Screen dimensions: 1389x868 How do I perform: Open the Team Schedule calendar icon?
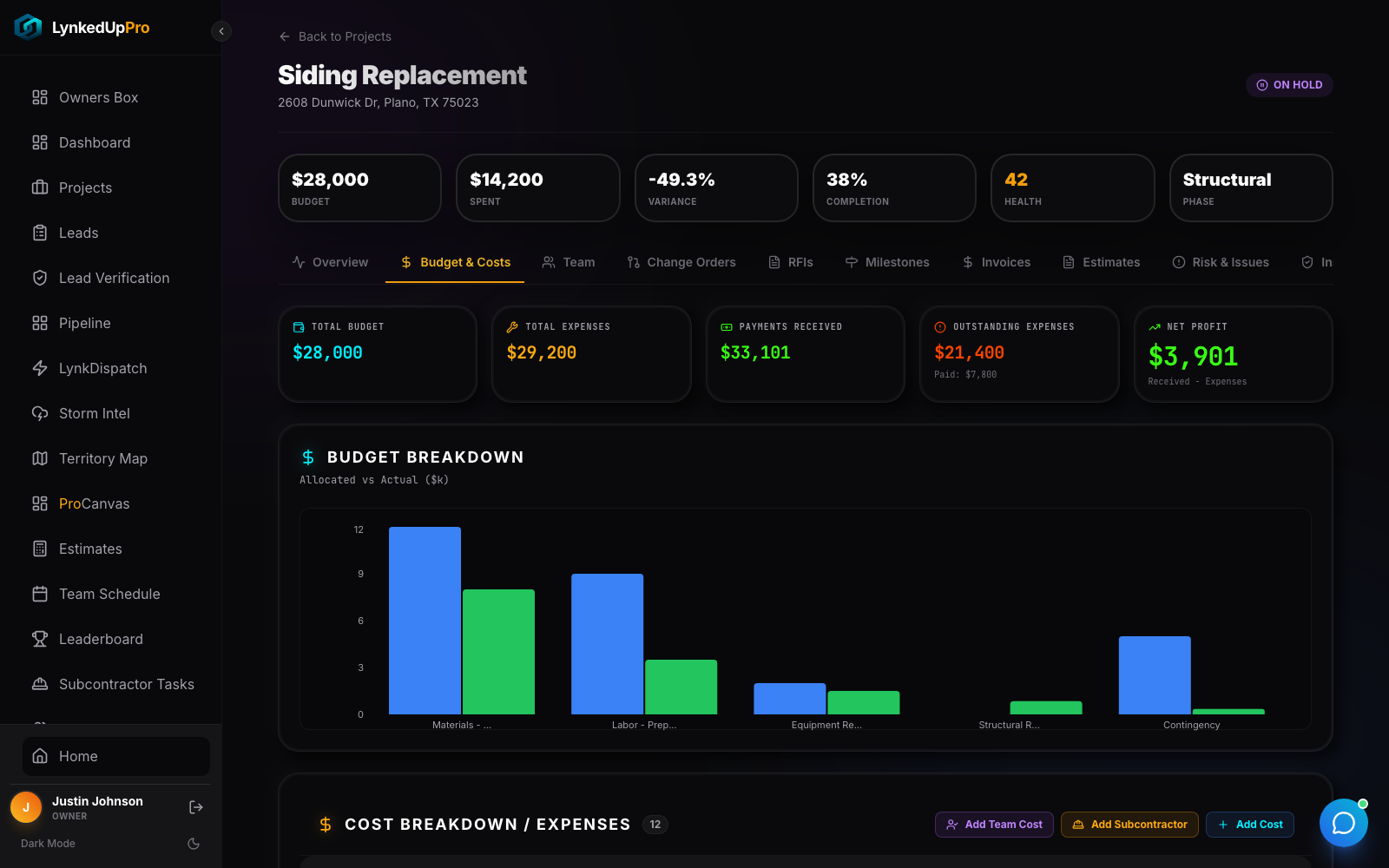pyautogui.click(x=40, y=594)
